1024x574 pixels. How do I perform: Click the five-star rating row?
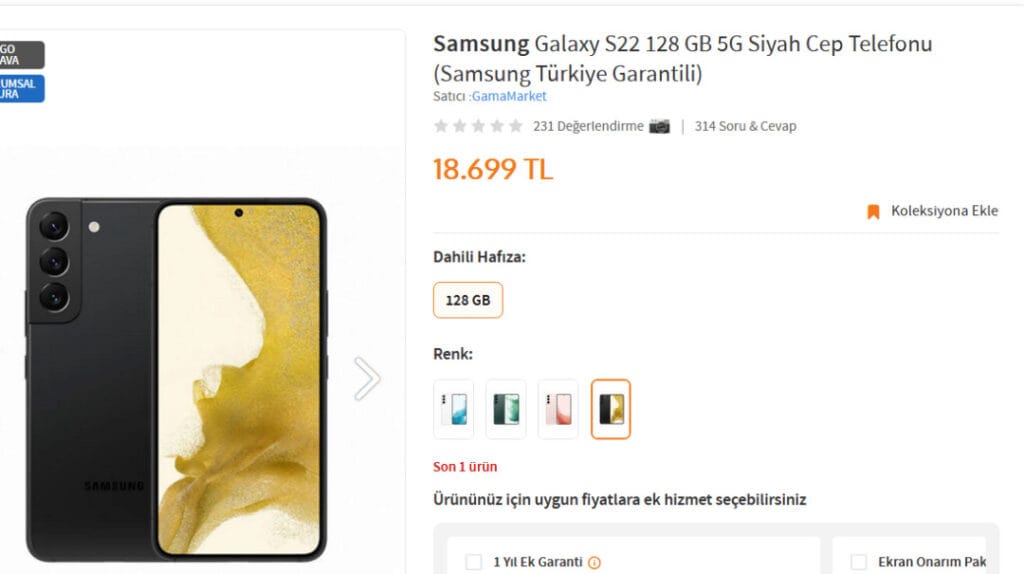(x=478, y=126)
